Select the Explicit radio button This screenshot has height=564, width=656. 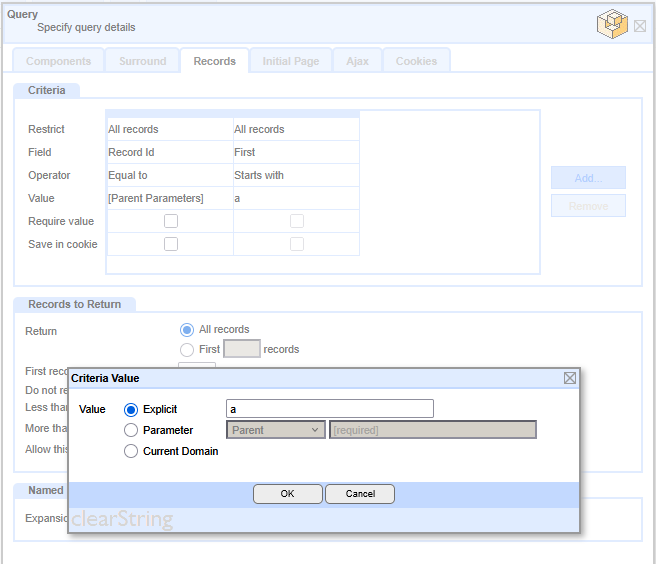(x=131, y=409)
